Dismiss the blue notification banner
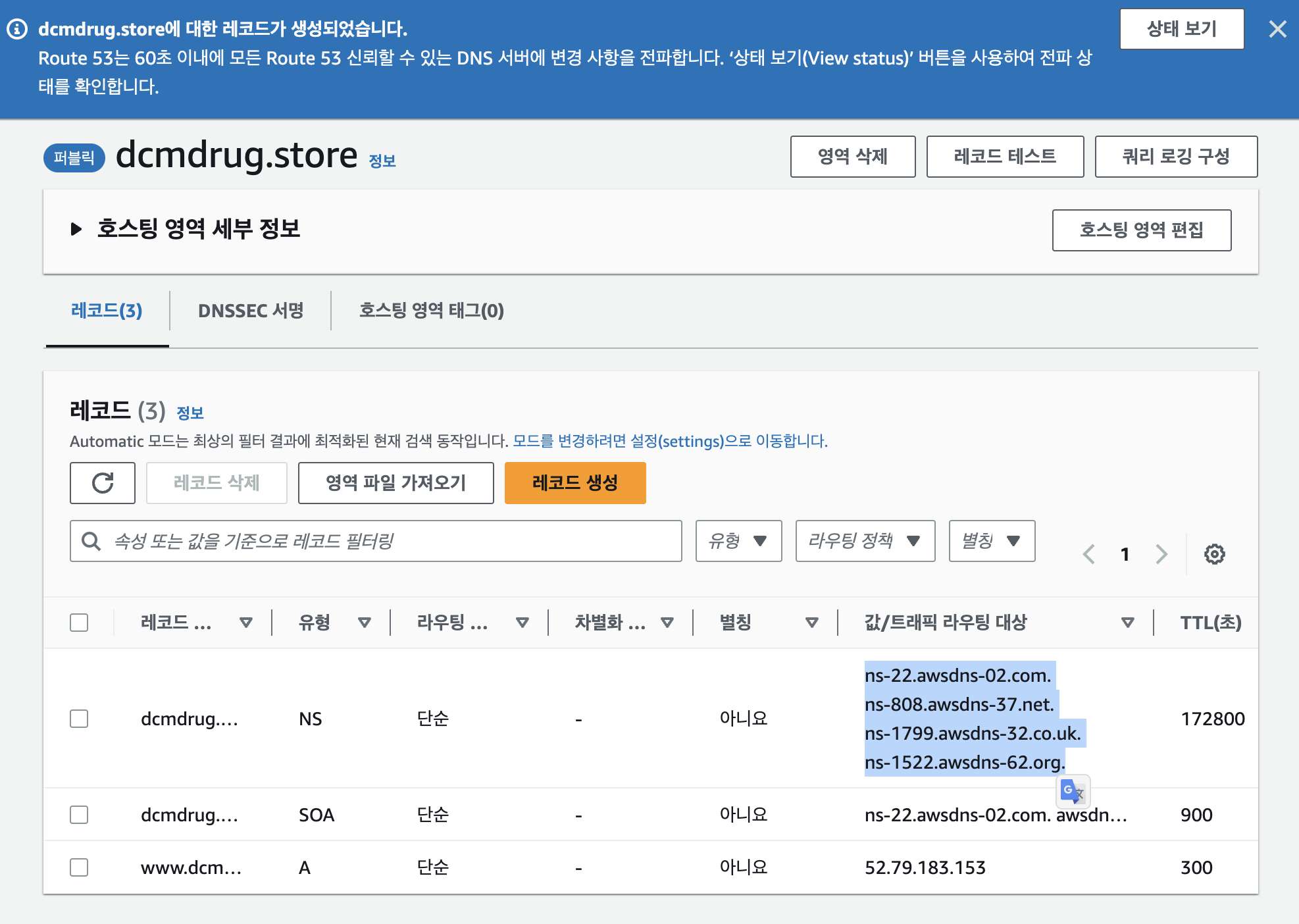Screen dimensions: 1299x924 tap(1277, 29)
